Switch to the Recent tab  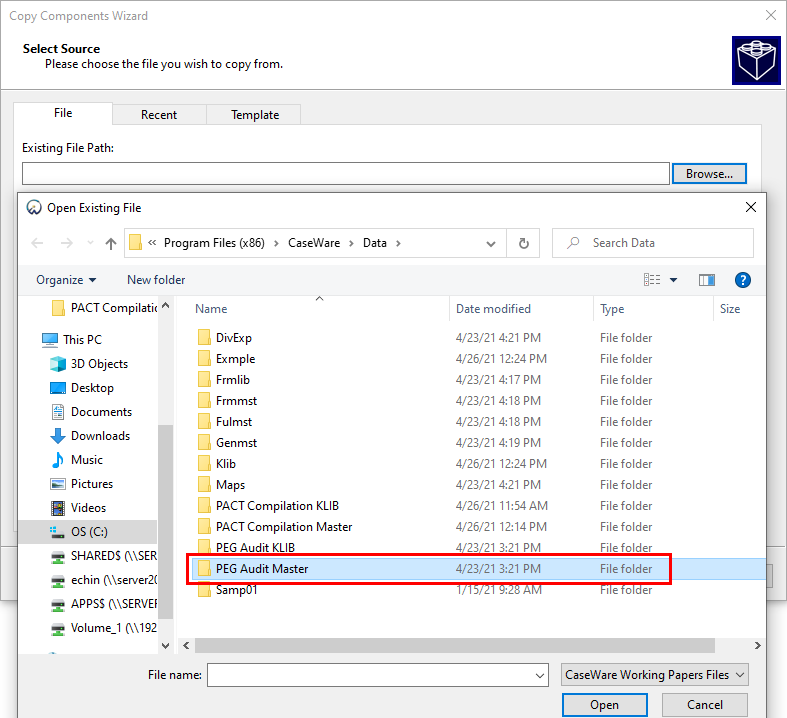tap(159, 114)
